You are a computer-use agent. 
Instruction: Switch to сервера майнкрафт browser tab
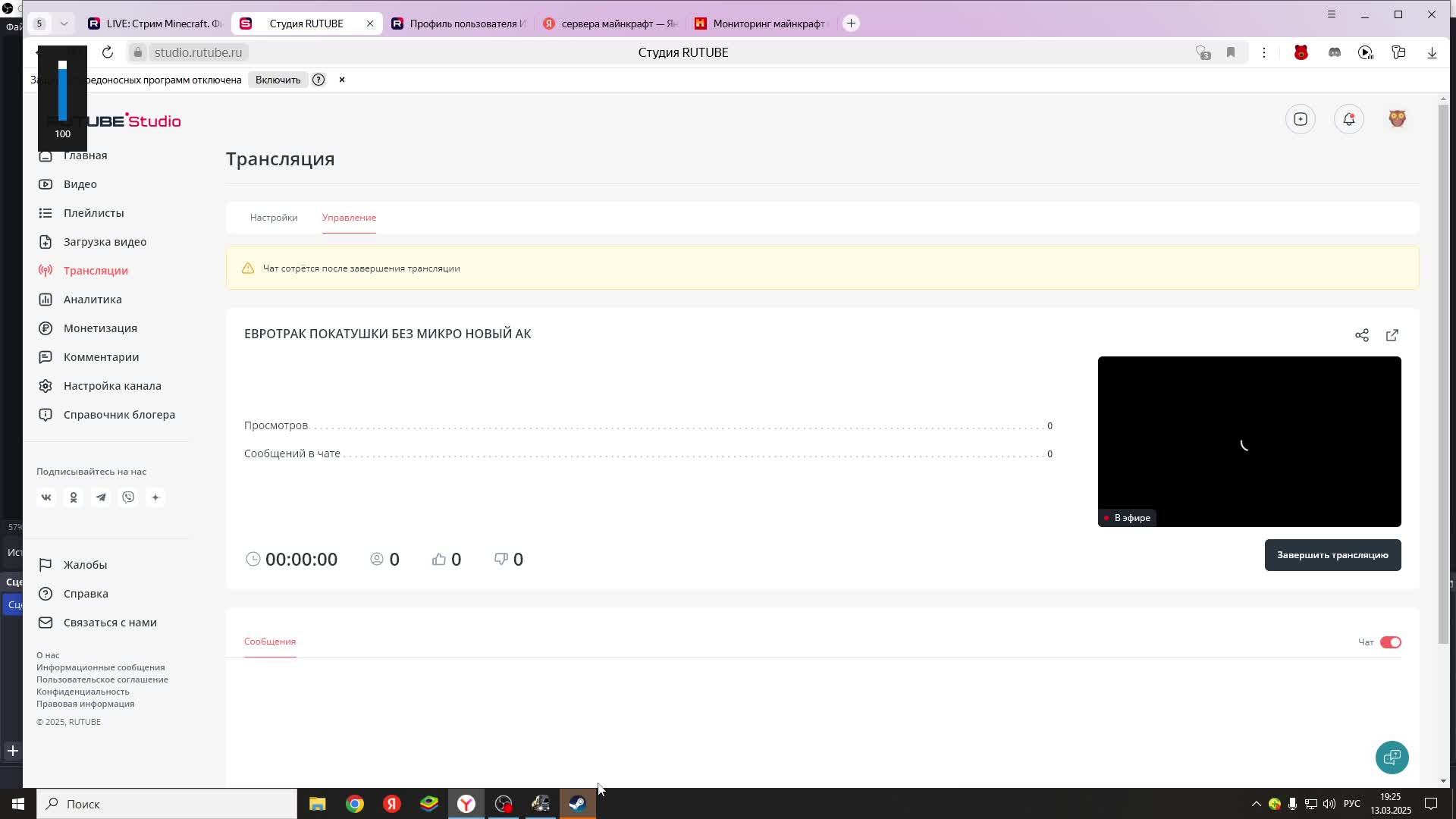point(610,24)
